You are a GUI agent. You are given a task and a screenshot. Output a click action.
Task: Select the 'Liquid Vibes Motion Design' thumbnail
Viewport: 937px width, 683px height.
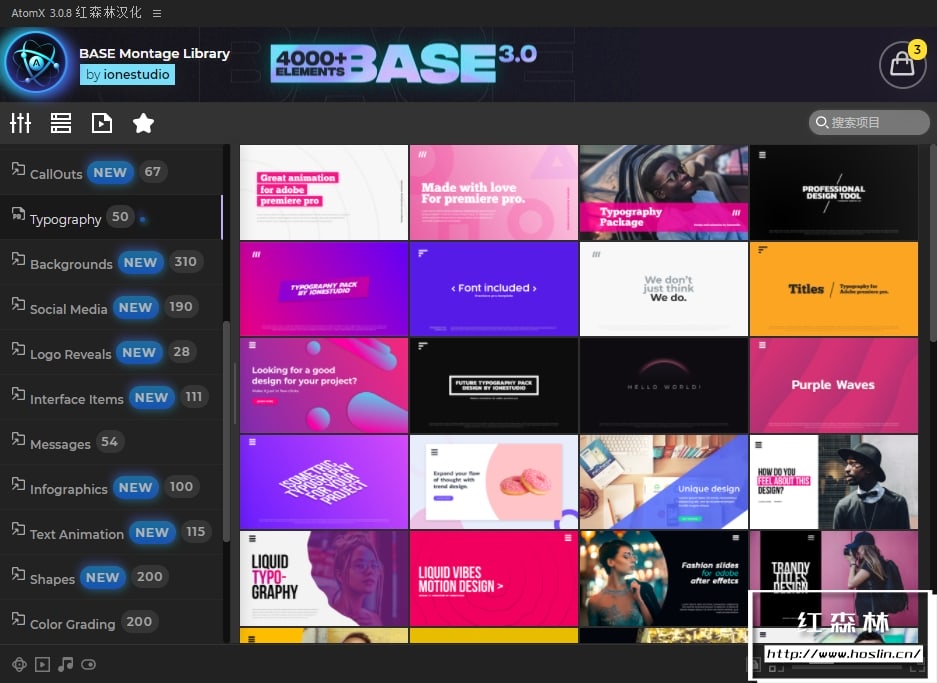494,578
